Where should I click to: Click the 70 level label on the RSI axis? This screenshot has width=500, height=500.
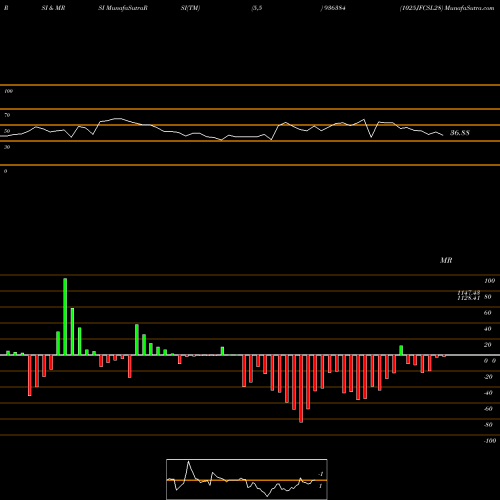click(7, 115)
